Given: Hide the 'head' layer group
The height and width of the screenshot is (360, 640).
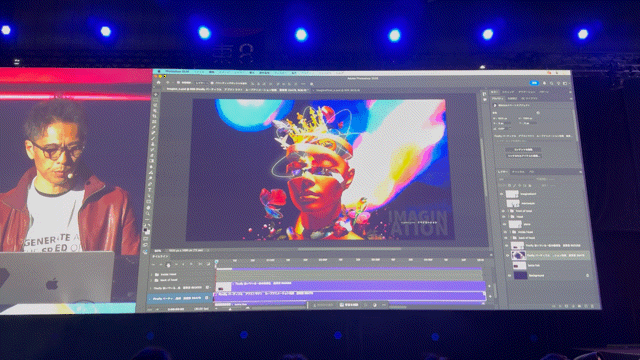Looking at the screenshot, I should click(x=503, y=217).
